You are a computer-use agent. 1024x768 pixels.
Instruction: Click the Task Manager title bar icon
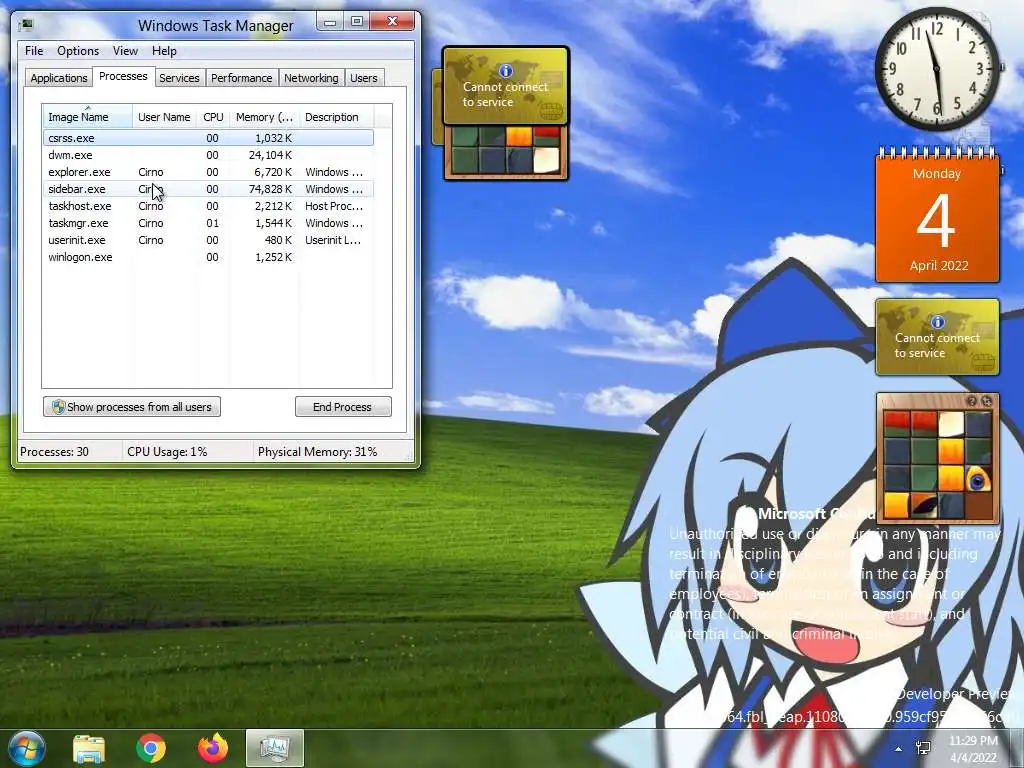tap(26, 25)
